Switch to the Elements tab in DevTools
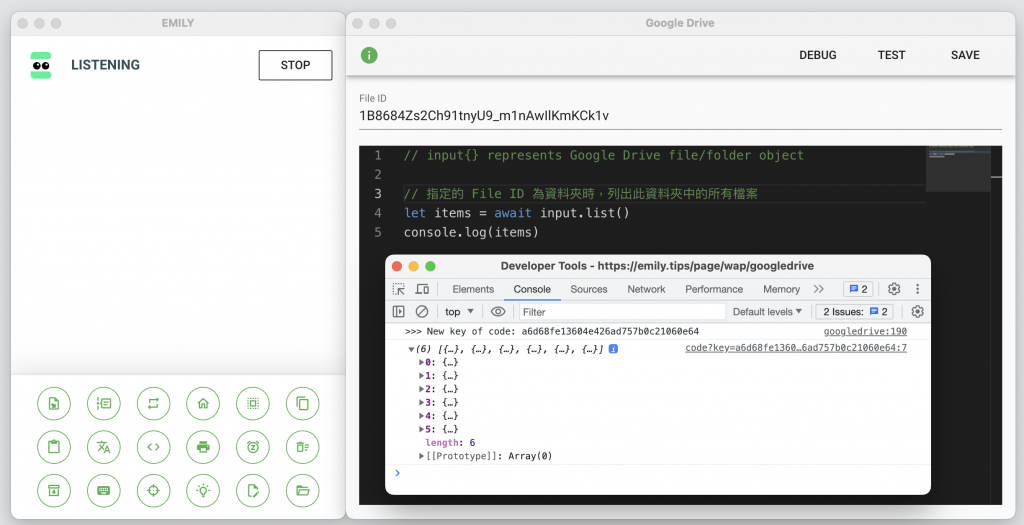The width and height of the screenshot is (1024, 525). pos(473,289)
